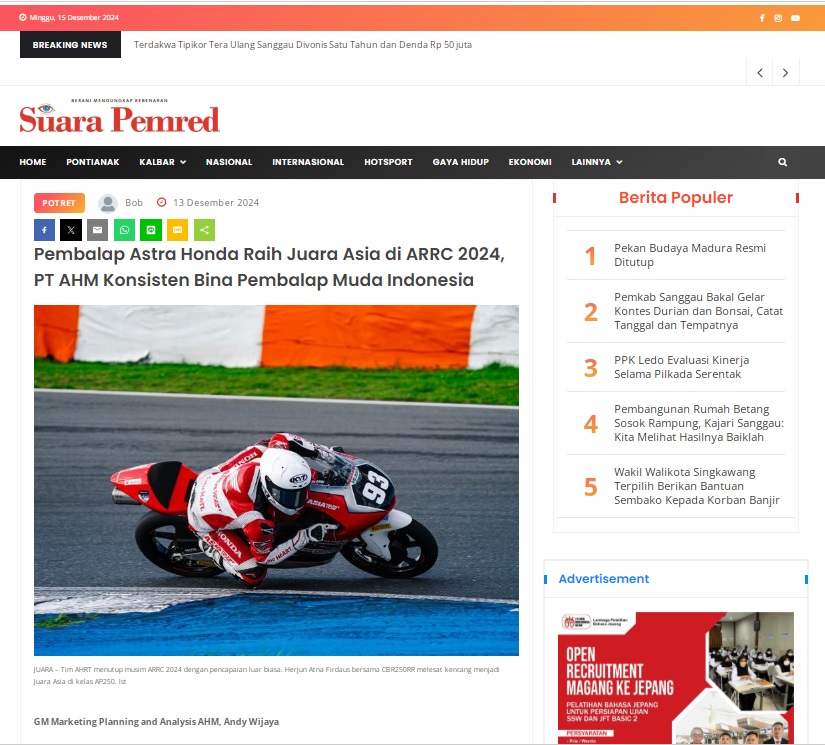Open PPK Ledo Evaluasi Kinerja story
The width and height of the screenshot is (825, 745).
coord(681,367)
